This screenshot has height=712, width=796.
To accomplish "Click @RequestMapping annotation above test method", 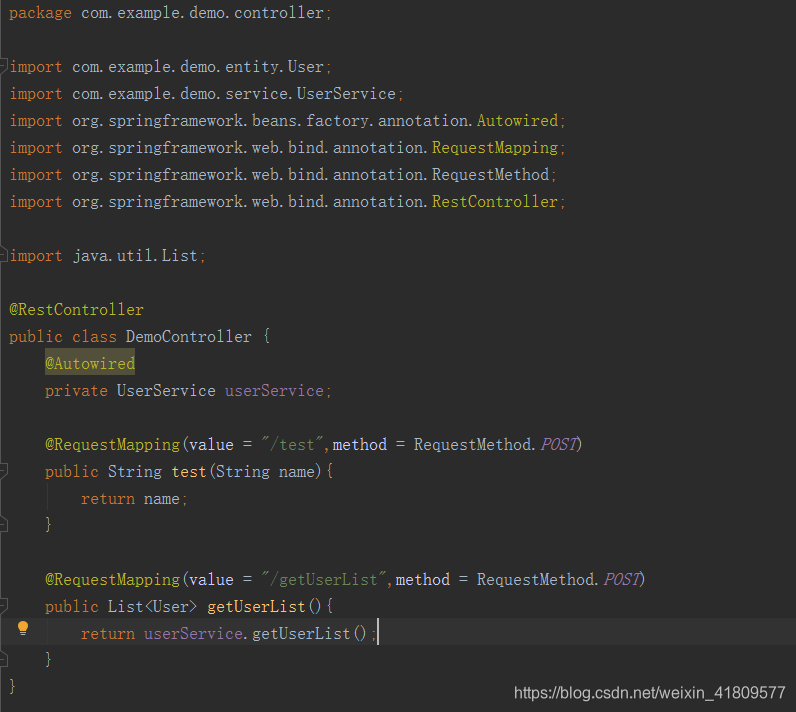I will pyautogui.click(x=112, y=445).
